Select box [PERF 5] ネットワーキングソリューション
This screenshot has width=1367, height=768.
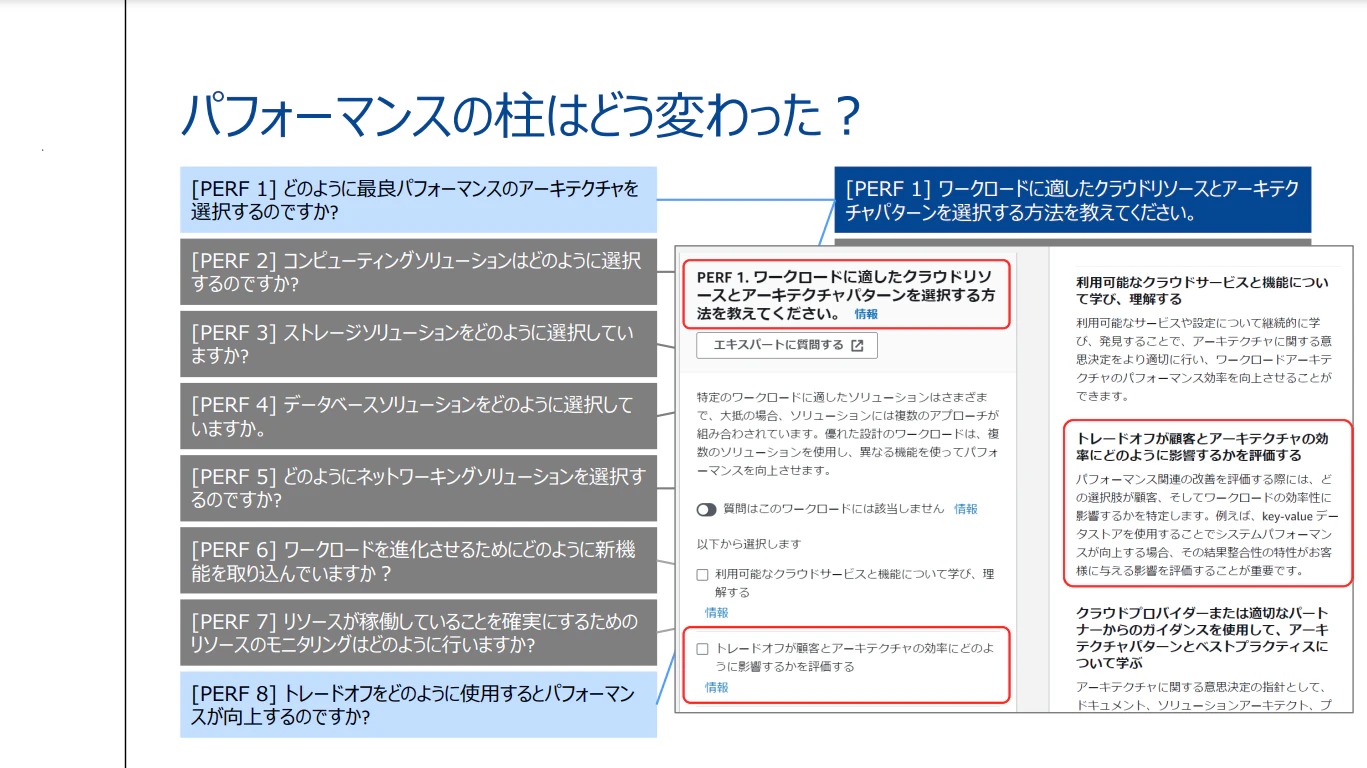[x=418, y=488]
